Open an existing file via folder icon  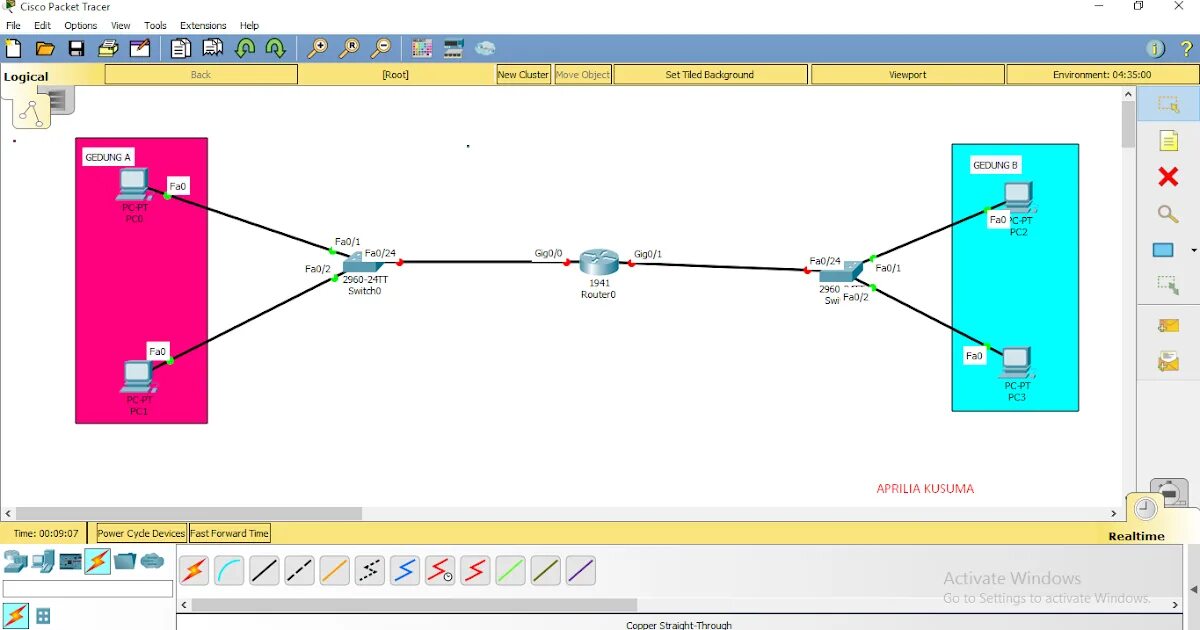[44, 48]
